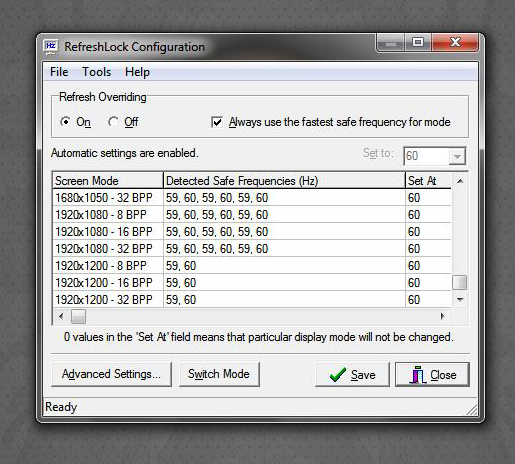Open Advanced Settings dialog
Image resolution: width=515 pixels, height=464 pixels.
click(111, 374)
